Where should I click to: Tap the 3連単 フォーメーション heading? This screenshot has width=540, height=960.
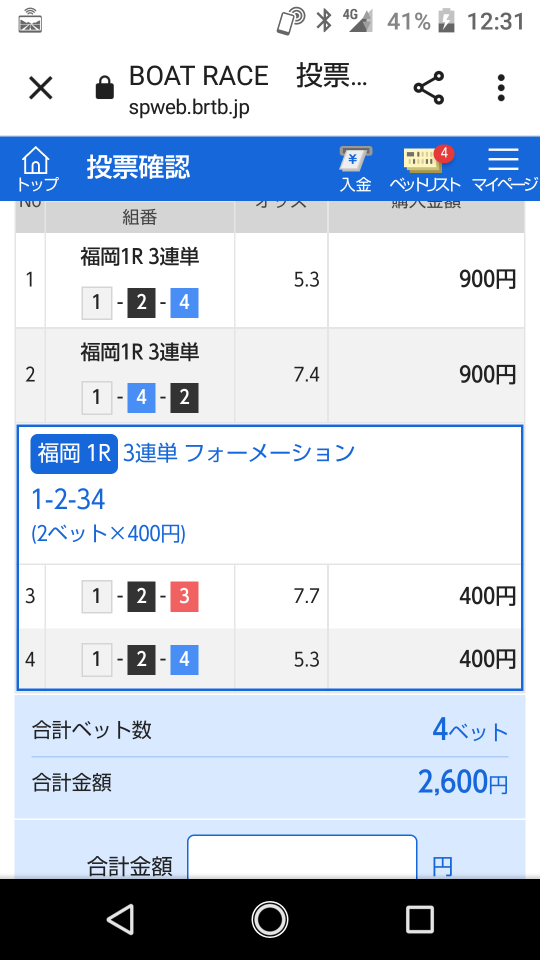(239, 453)
